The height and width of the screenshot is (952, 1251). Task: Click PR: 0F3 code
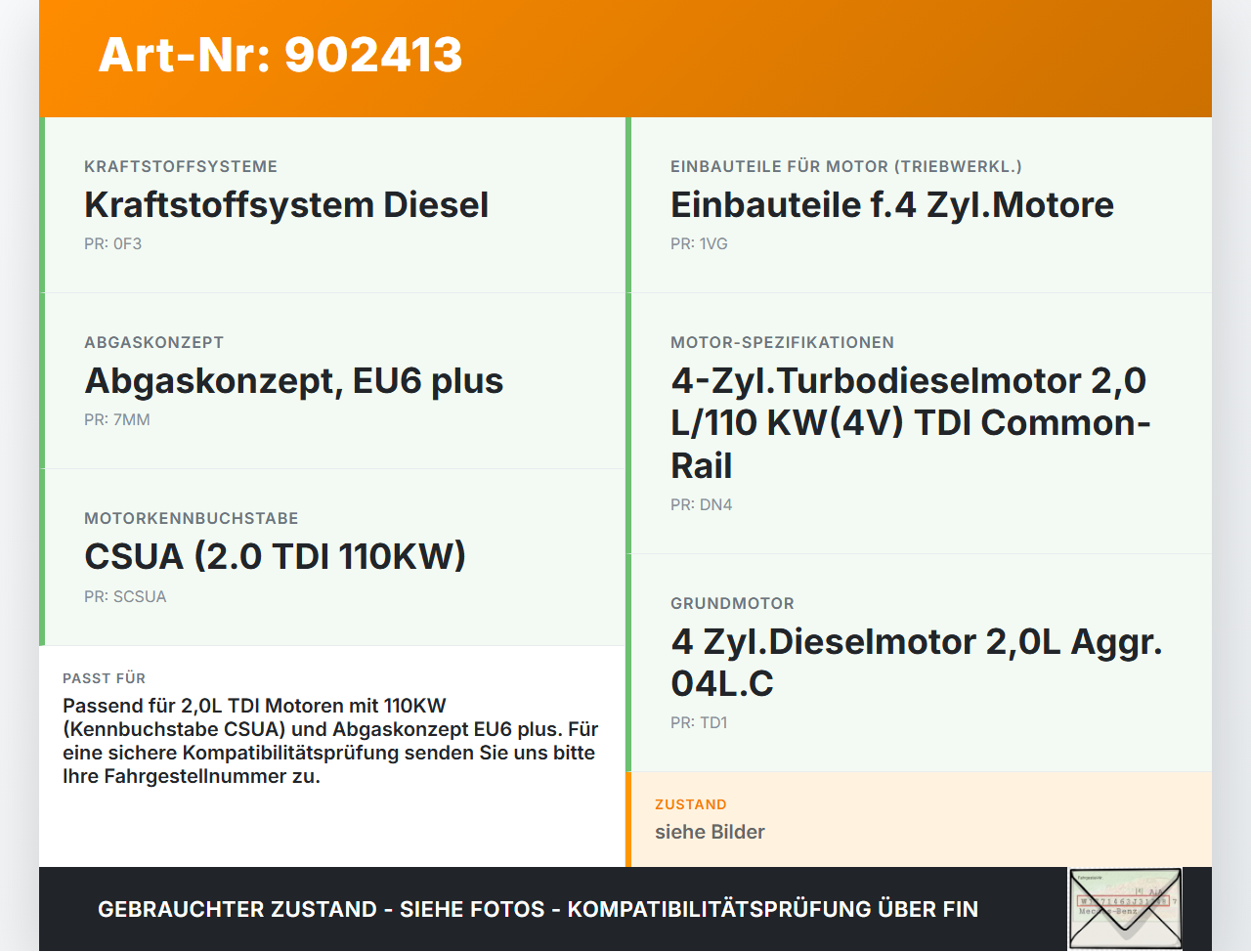coord(113,244)
